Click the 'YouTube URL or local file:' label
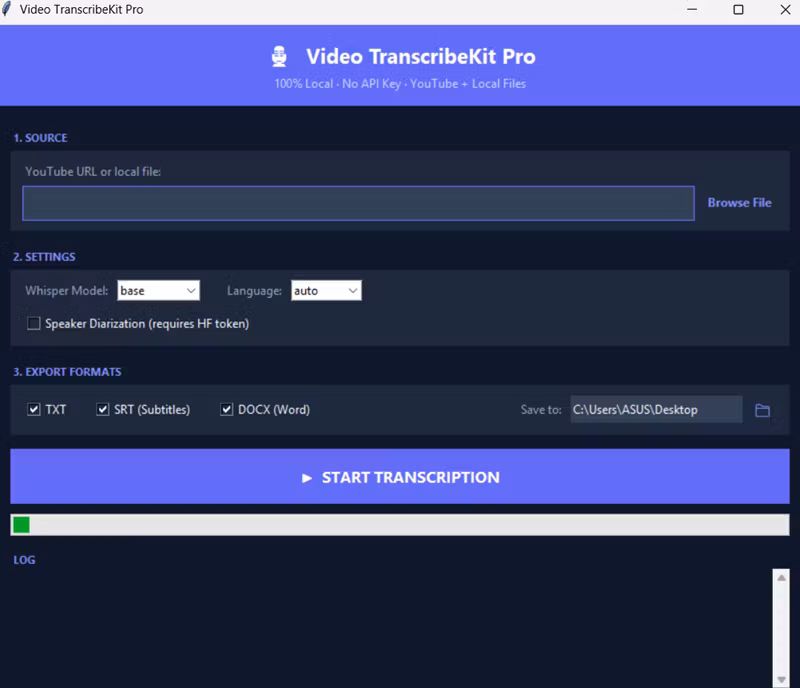Screen dimensions: 800x688 click(x=93, y=171)
